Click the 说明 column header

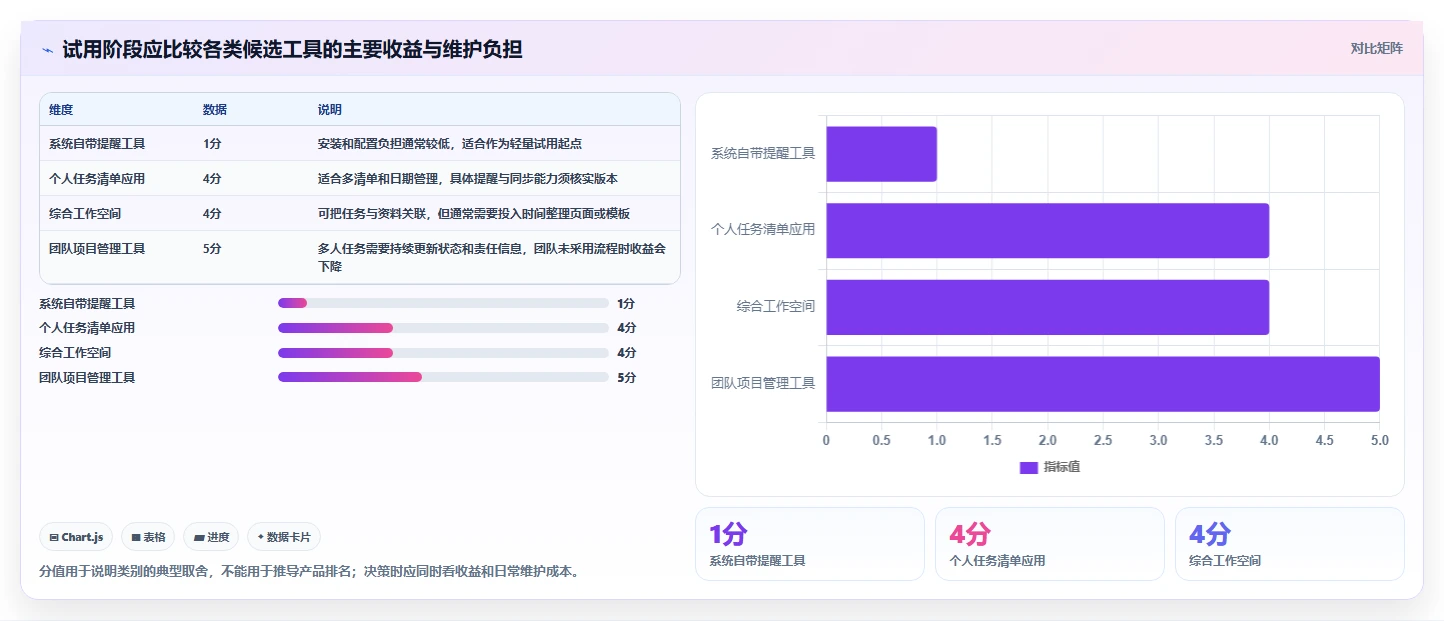tap(330, 110)
